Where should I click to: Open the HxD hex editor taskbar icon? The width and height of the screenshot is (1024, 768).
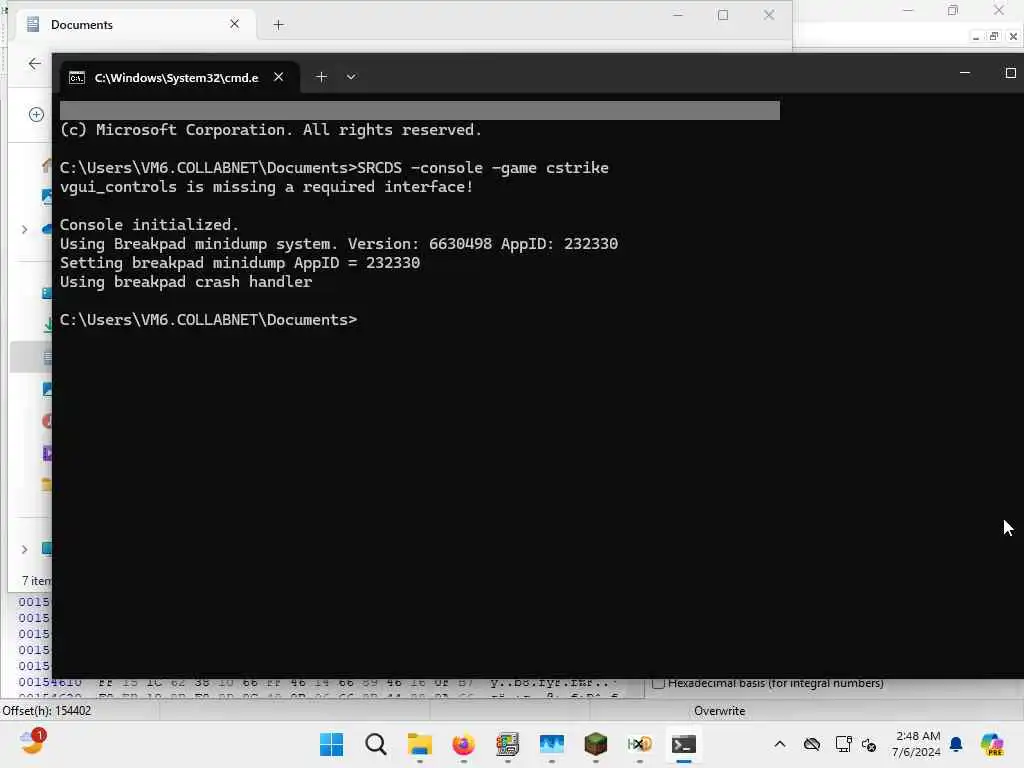(x=639, y=744)
